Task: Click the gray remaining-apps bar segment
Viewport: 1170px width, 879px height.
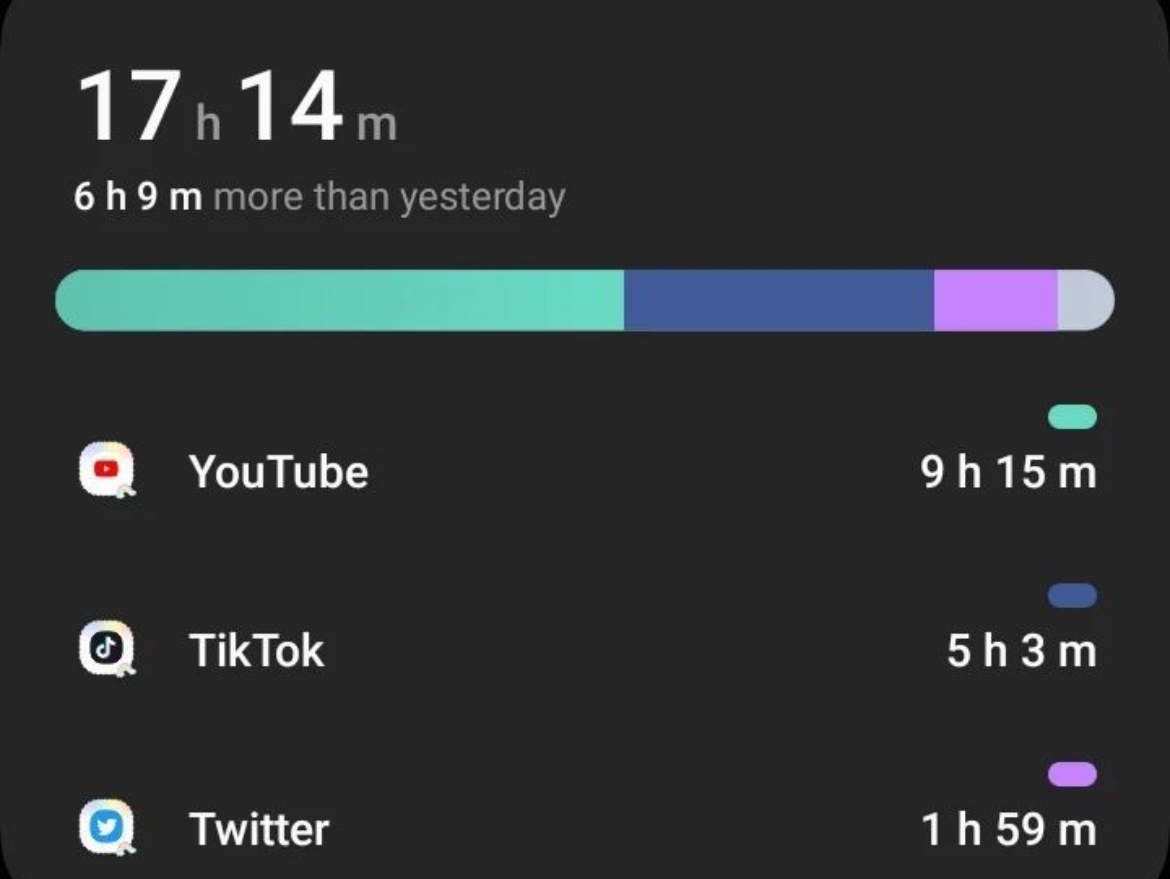Action: [1086, 300]
